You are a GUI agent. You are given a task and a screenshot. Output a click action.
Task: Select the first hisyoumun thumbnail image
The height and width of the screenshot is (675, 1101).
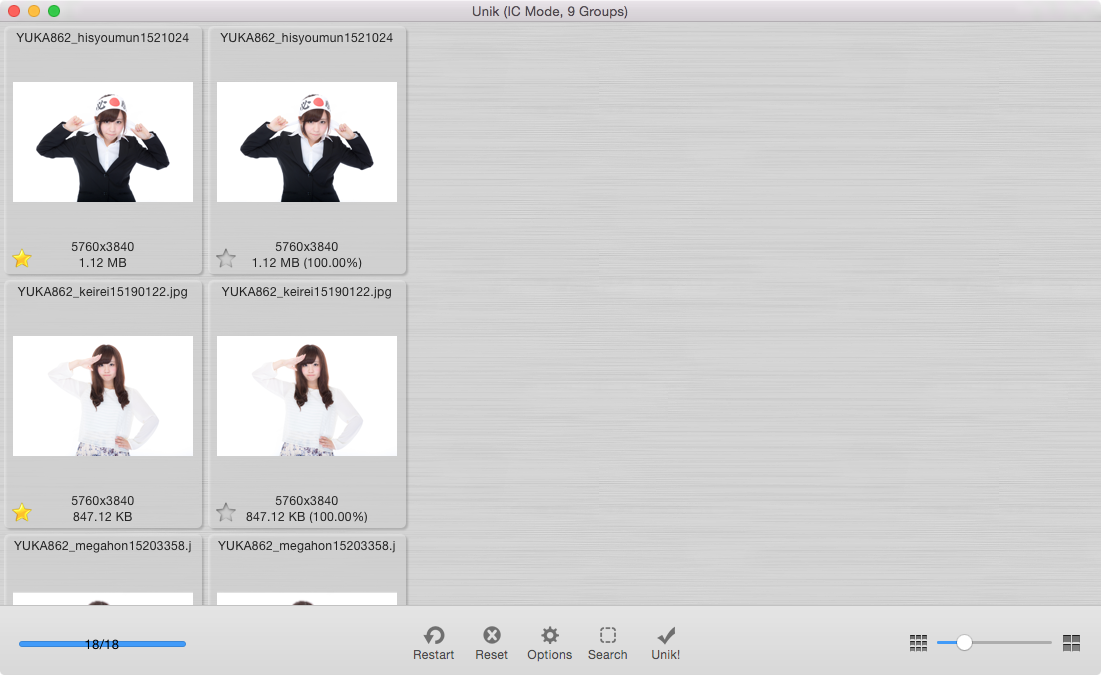(x=103, y=142)
